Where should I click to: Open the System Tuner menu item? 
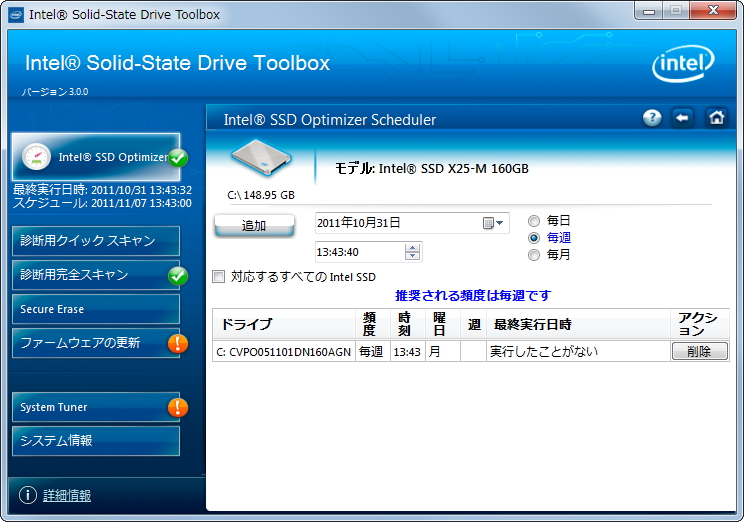click(96, 407)
